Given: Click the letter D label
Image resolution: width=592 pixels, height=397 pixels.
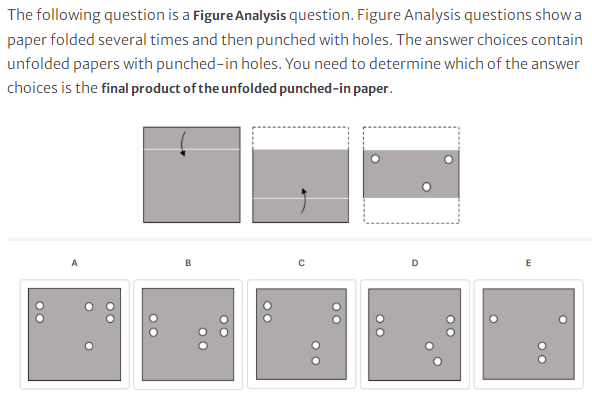Looking at the screenshot, I should point(415,263).
